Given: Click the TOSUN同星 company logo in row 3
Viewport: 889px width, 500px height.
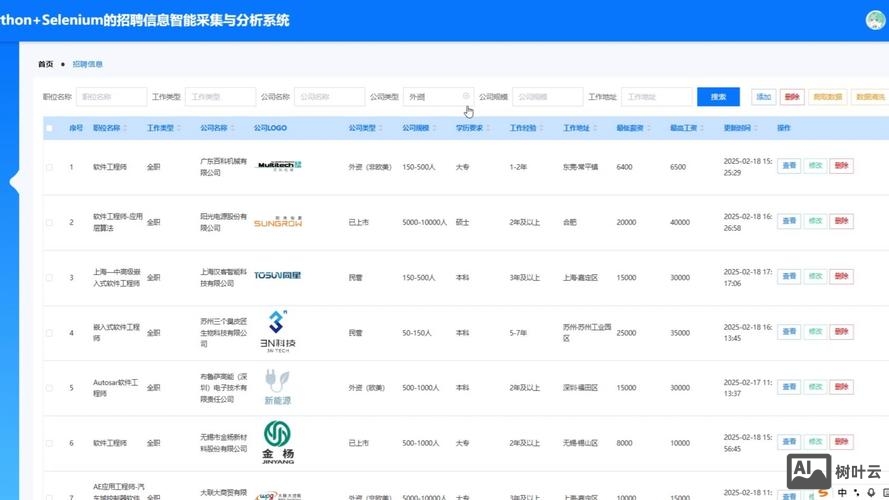Looking at the screenshot, I should point(277,276).
